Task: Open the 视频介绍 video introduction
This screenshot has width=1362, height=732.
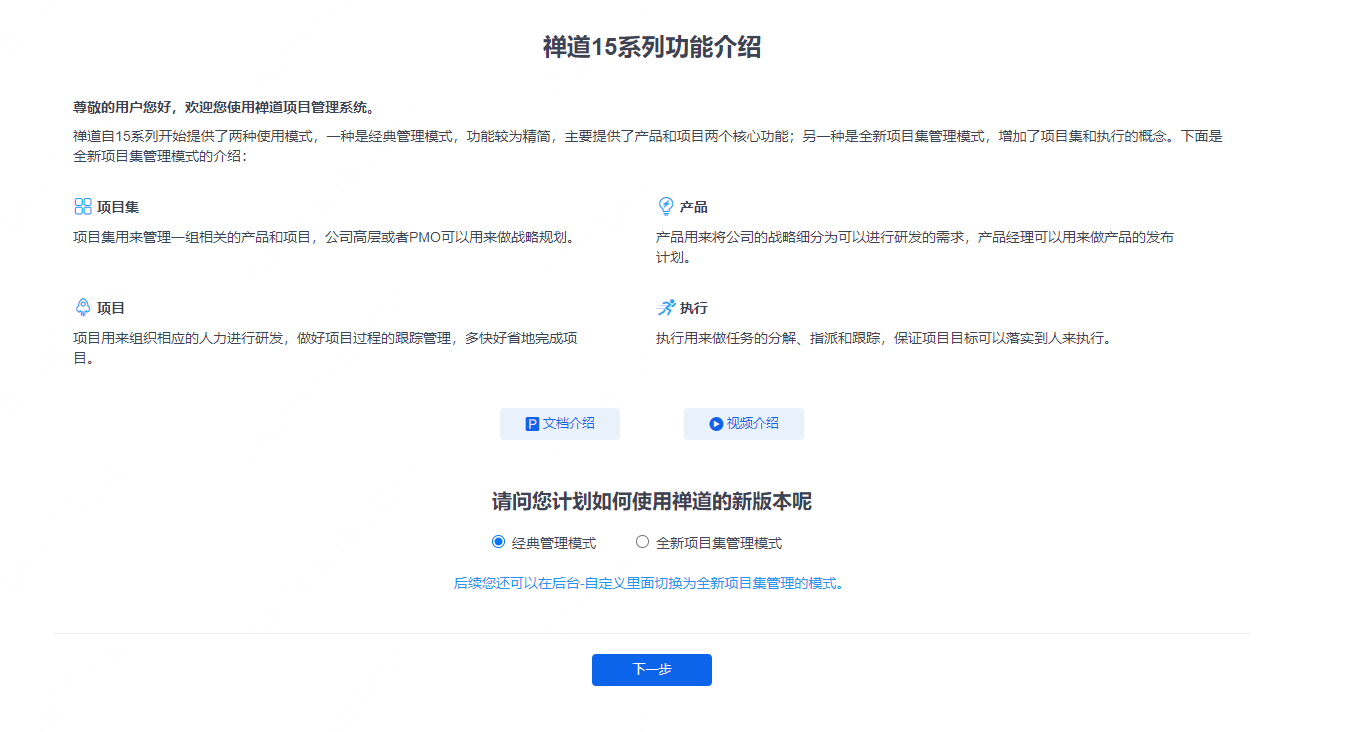Action: (x=744, y=424)
